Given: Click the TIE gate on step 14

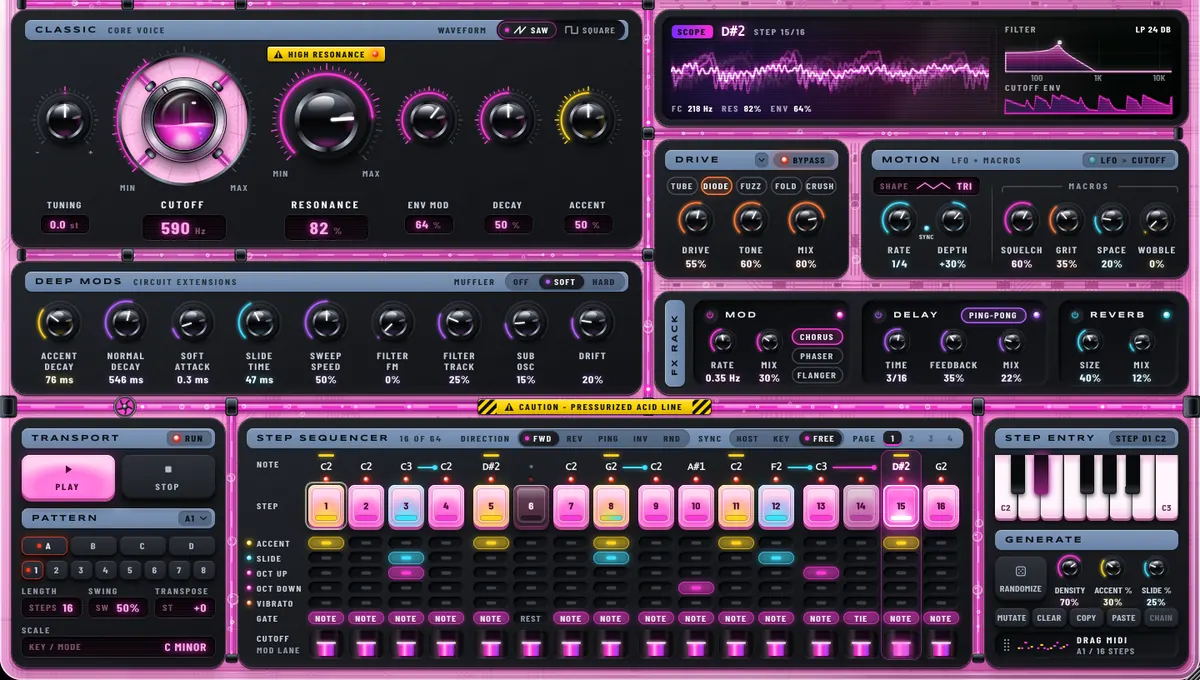Looking at the screenshot, I should [x=860, y=619].
